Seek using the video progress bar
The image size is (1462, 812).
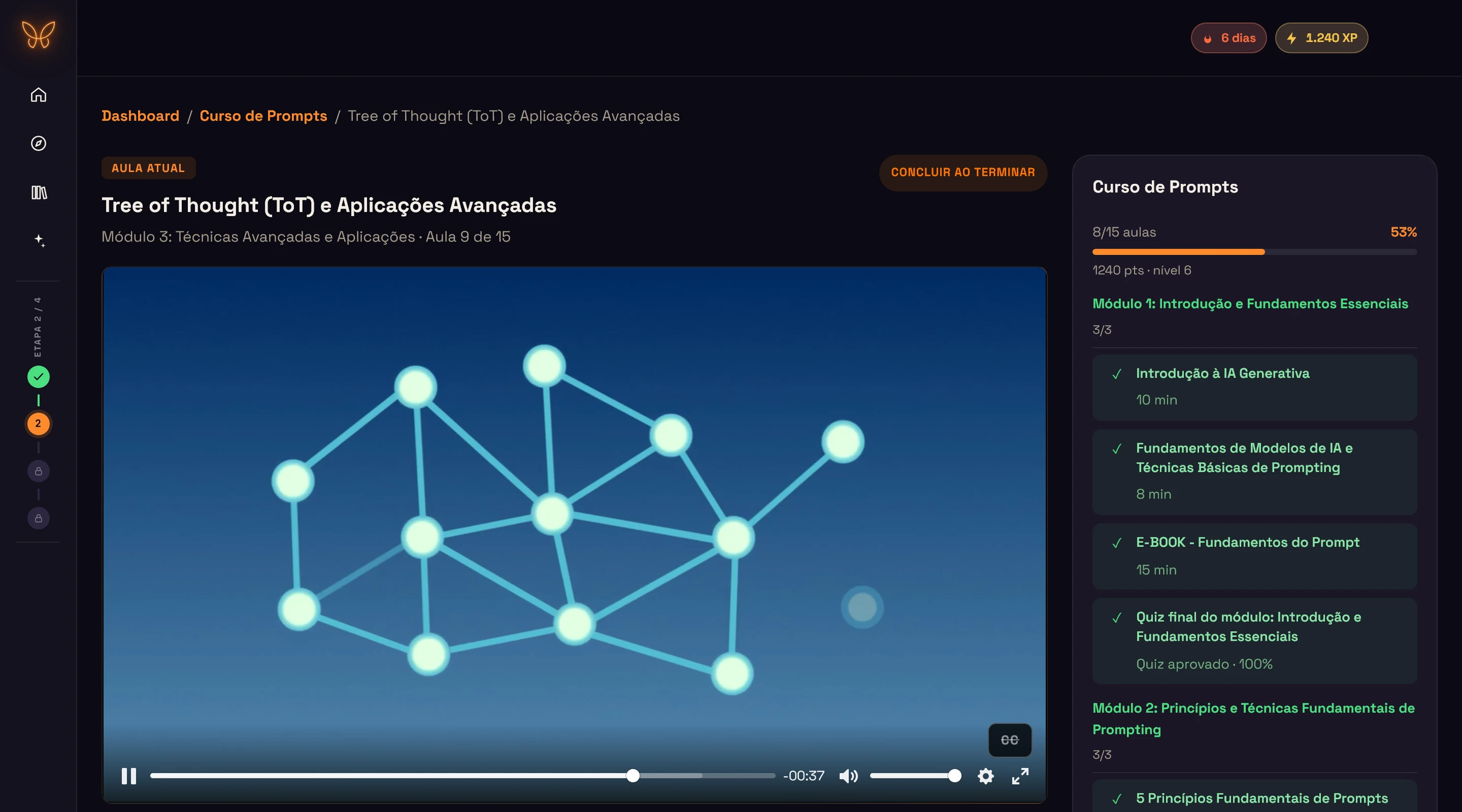point(462,775)
